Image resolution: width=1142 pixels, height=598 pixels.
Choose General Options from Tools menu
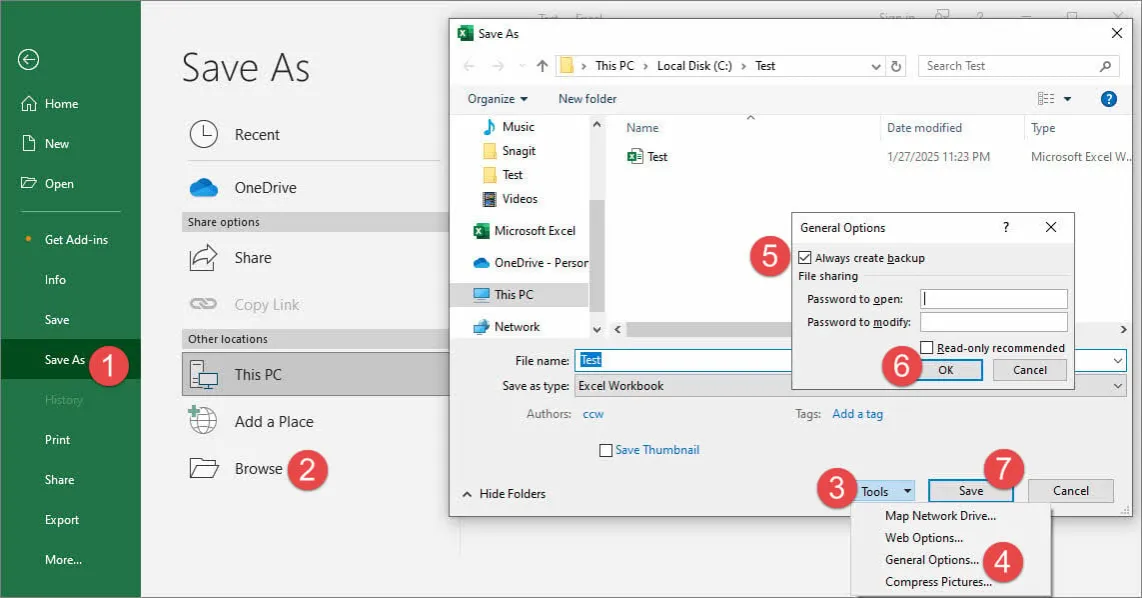[931, 560]
